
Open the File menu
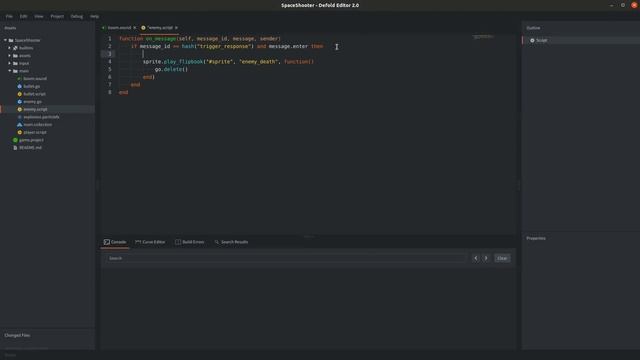[x=9, y=16]
